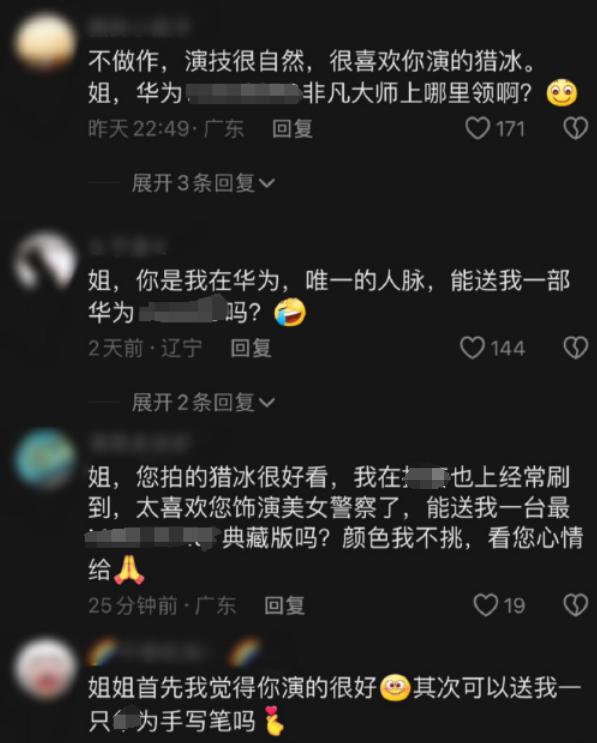Open third commenter's teal avatar
The height and width of the screenshot is (743, 597).
pyautogui.click(x=45, y=458)
